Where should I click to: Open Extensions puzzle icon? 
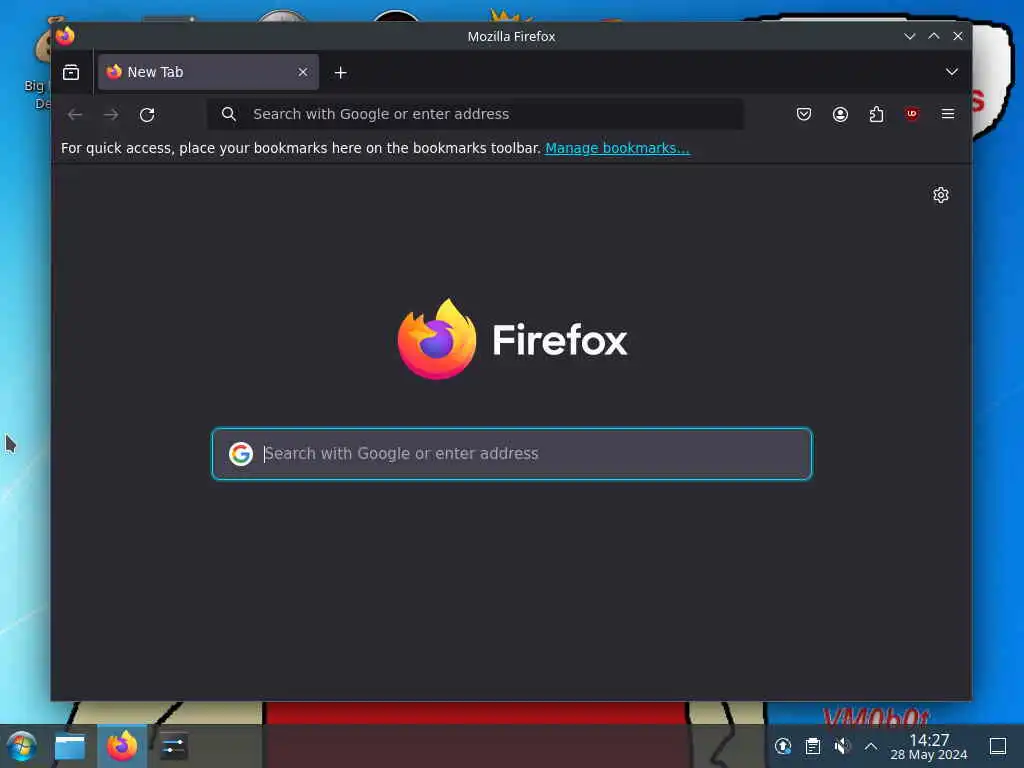click(x=876, y=114)
